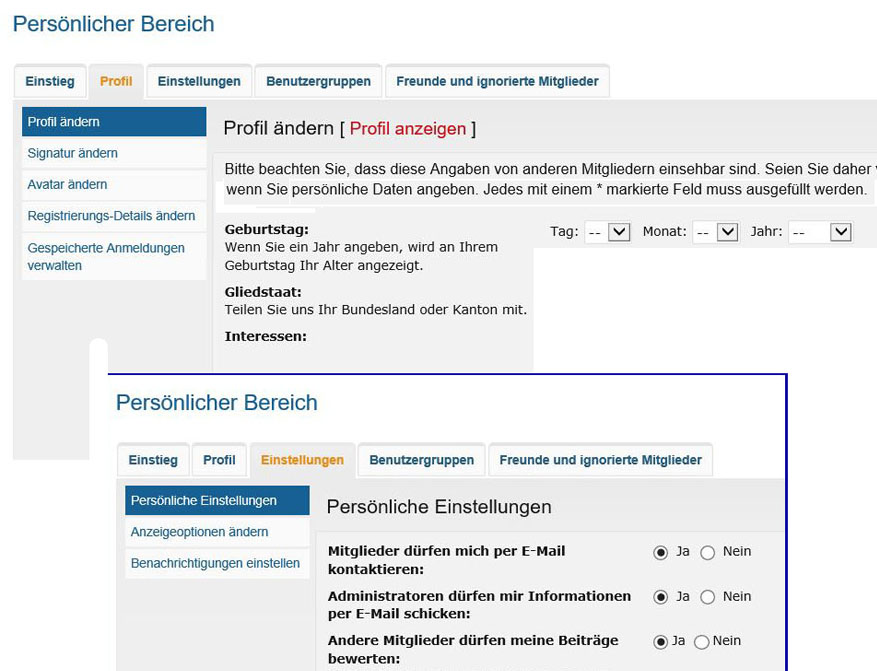Open Benachrichtigungen einstellen
This screenshot has height=671, width=877.
pos(215,563)
